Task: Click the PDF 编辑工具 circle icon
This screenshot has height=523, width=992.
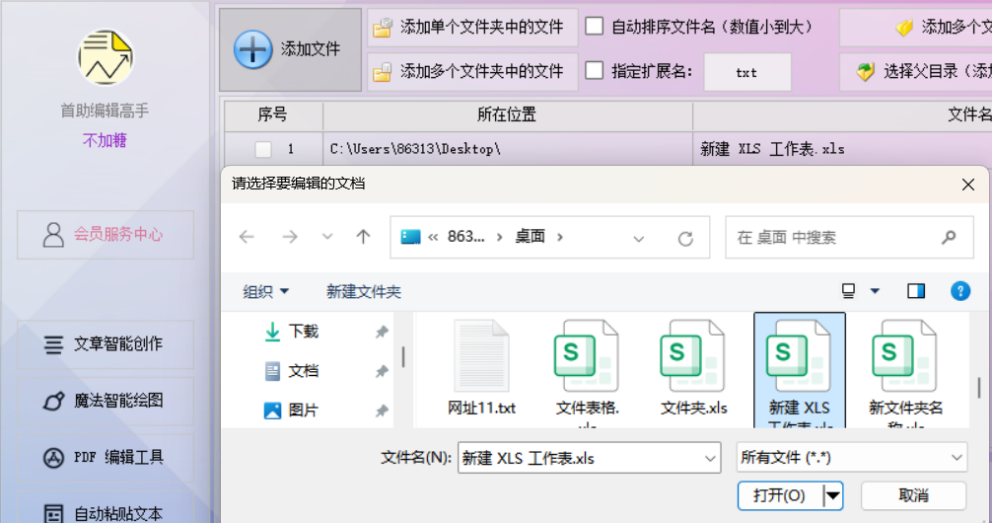Action: [x=53, y=458]
